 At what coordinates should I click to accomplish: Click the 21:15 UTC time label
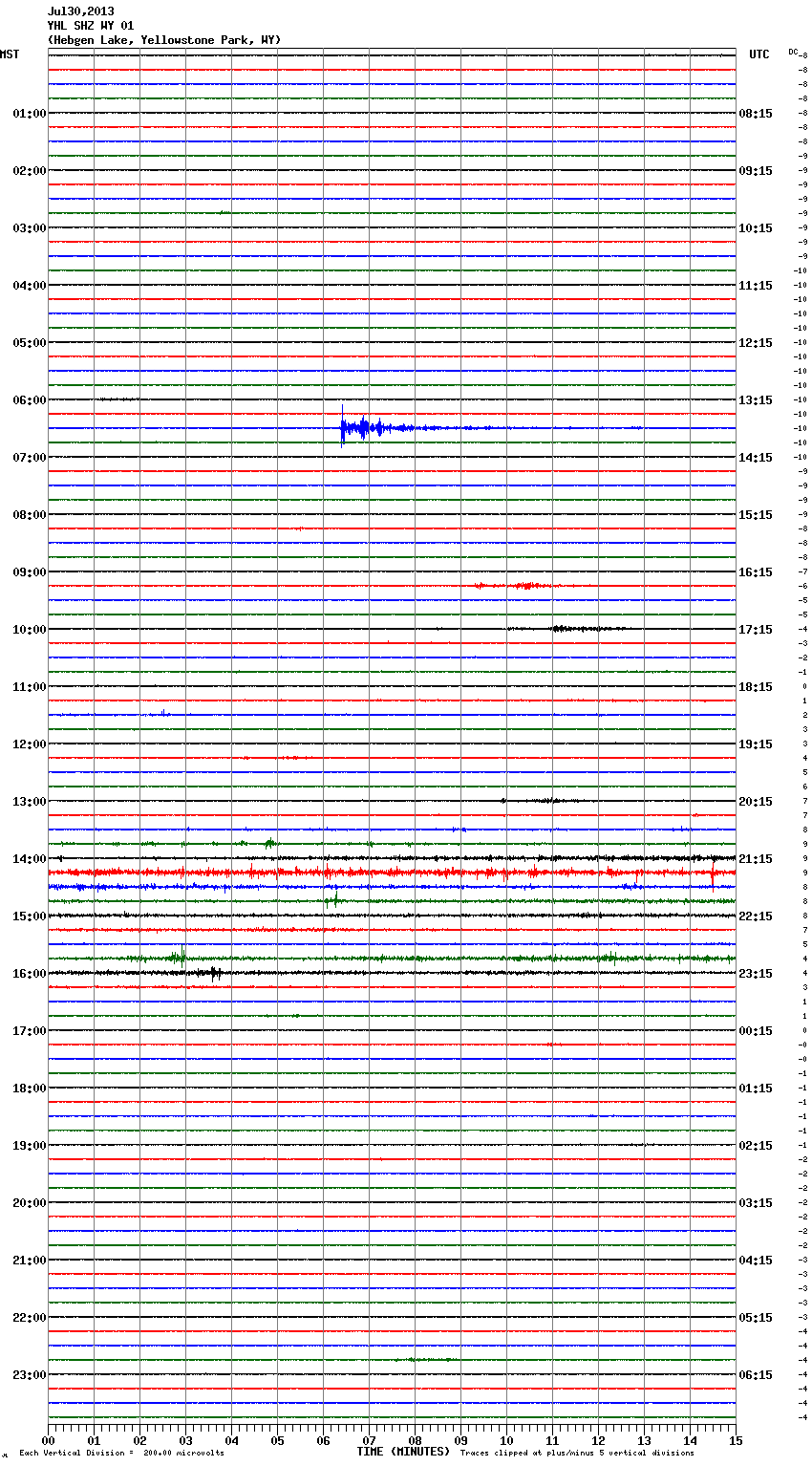click(x=756, y=859)
